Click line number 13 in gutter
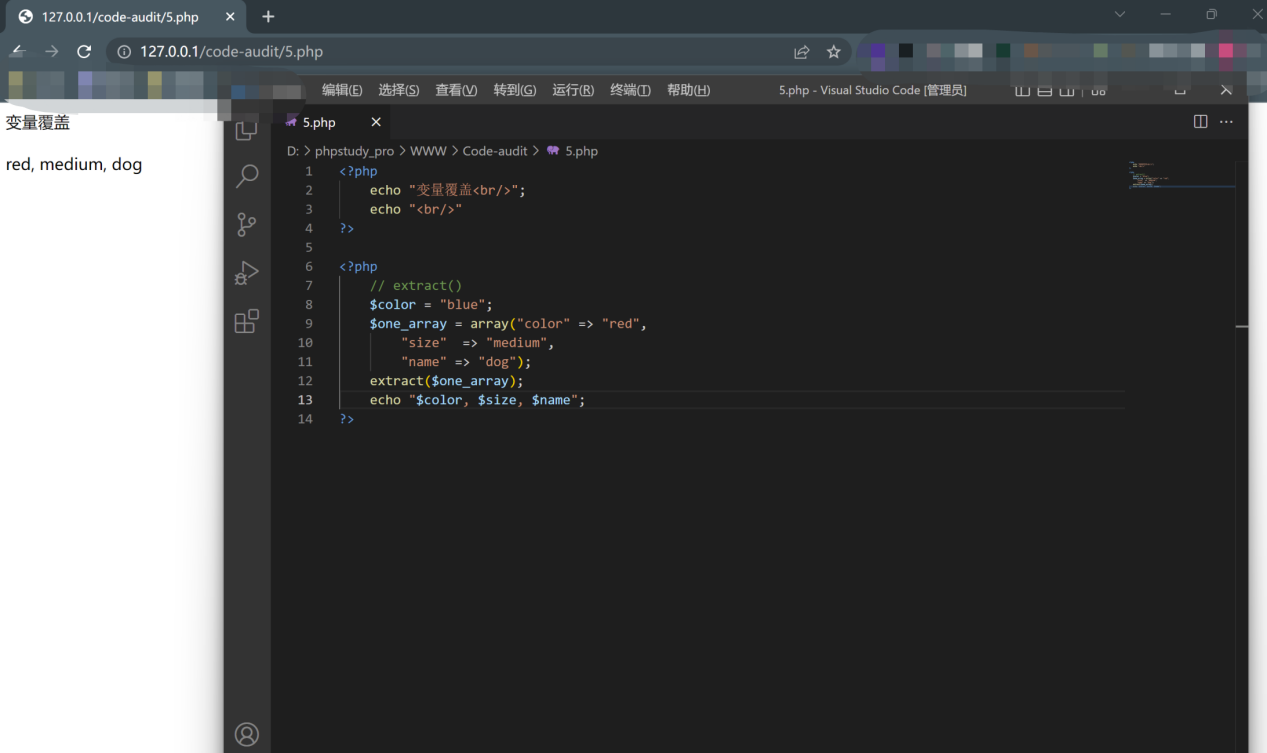Screen dimensions: 1267x753 (304, 400)
